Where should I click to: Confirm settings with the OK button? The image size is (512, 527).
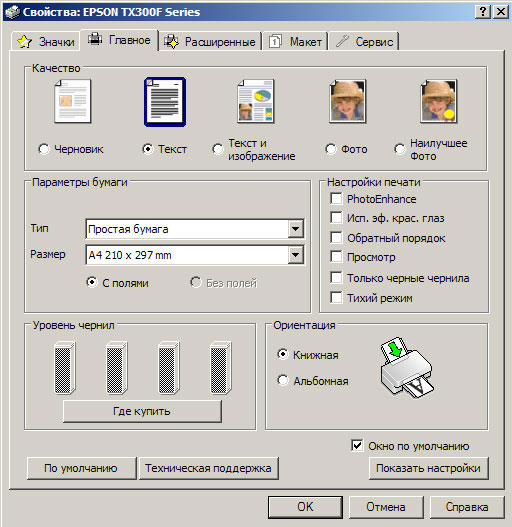[x=305, y=507]
